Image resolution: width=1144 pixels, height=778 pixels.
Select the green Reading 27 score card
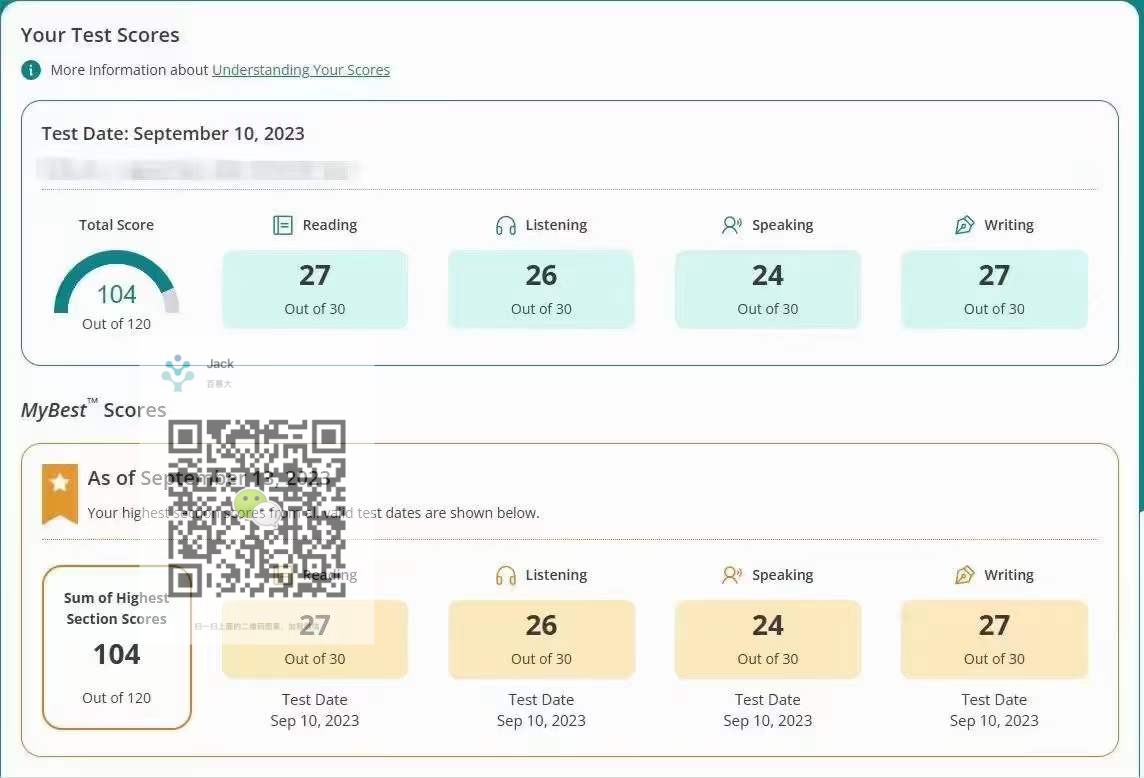(314, 289)
